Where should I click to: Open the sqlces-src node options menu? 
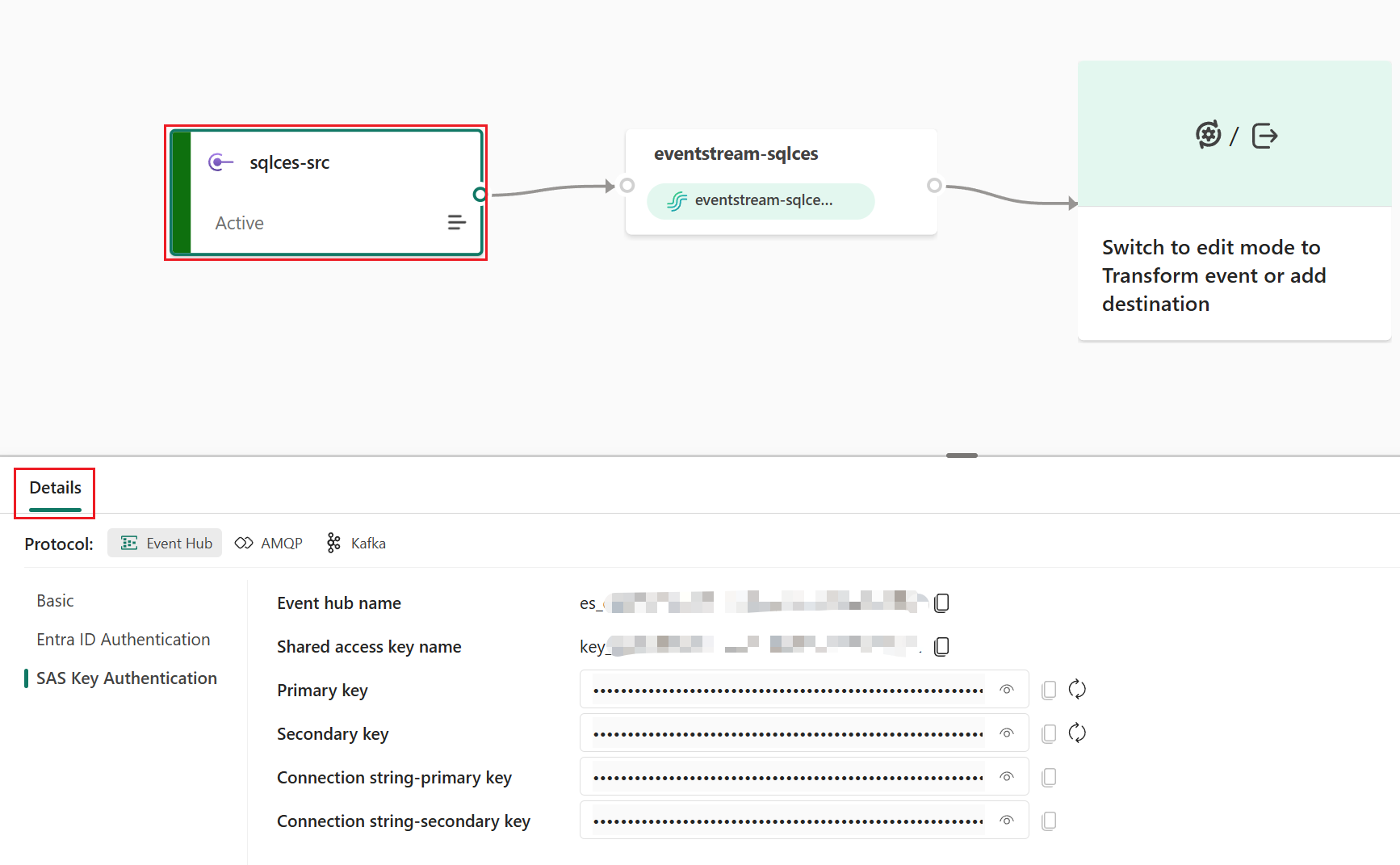(457, 222)
